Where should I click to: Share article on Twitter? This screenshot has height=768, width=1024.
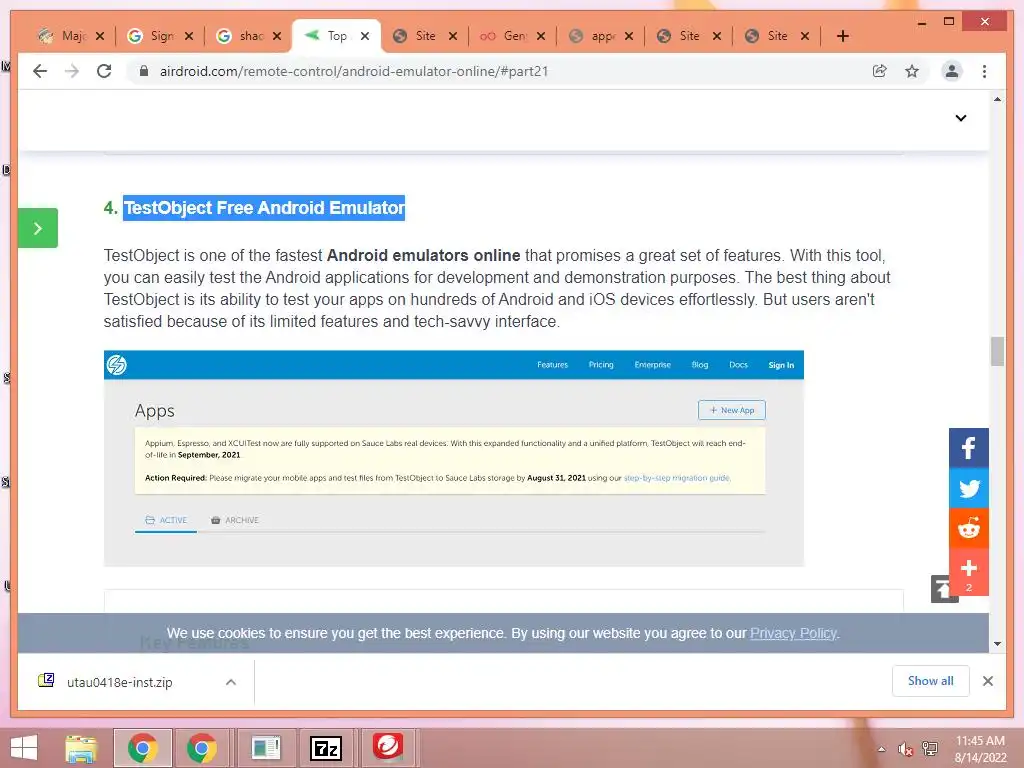tap(968, 488)
